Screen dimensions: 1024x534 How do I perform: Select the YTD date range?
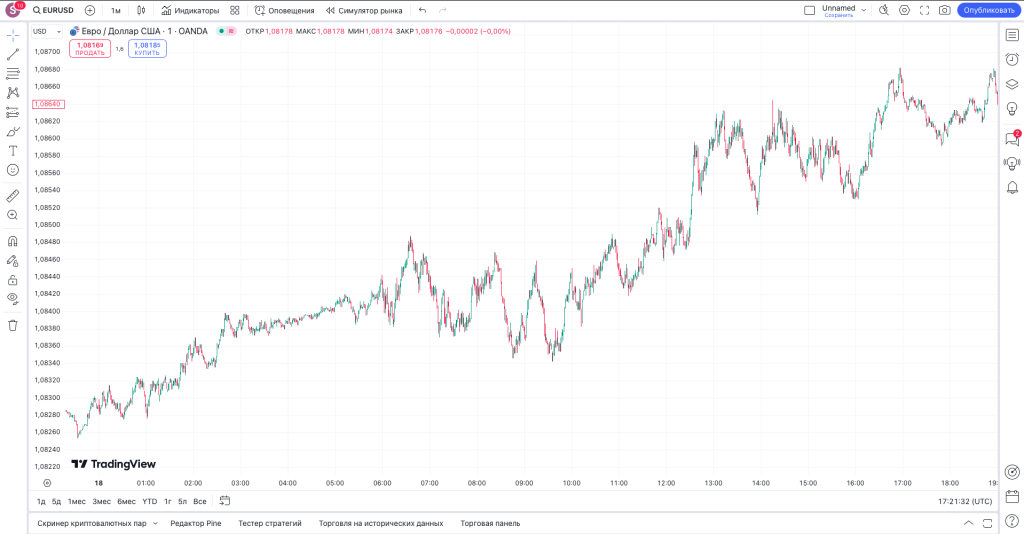(x=150, y=501)
